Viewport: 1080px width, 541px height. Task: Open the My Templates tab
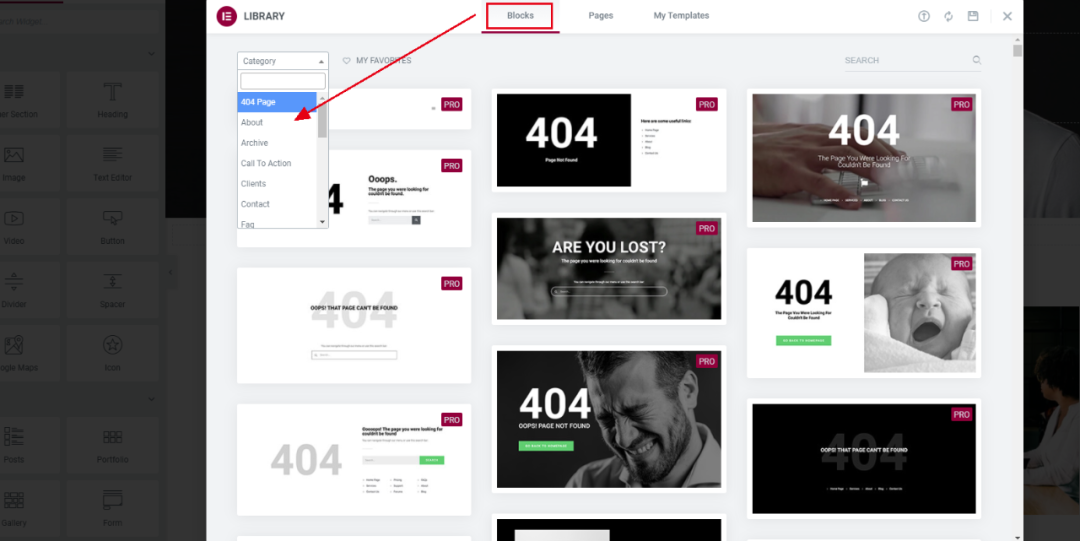tap(681, 15)
